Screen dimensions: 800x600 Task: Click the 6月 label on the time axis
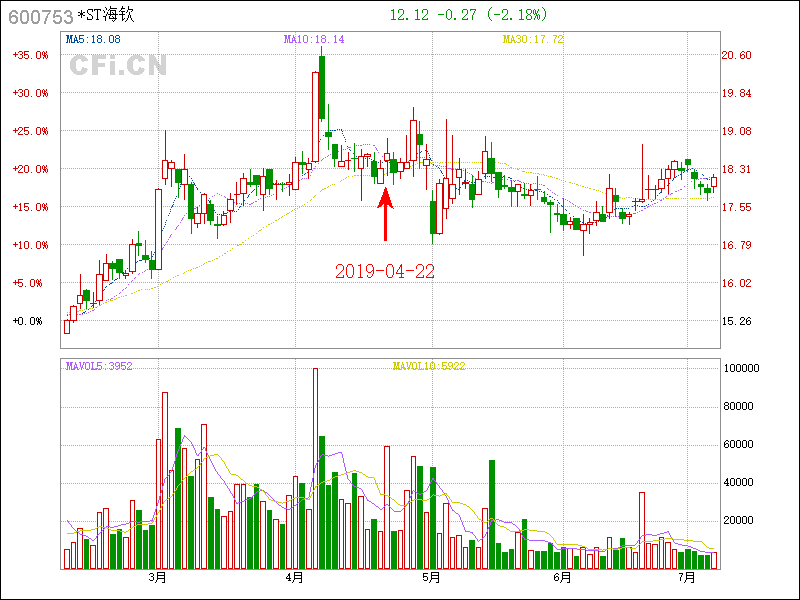pyautogui.click(x=562, y=578)
